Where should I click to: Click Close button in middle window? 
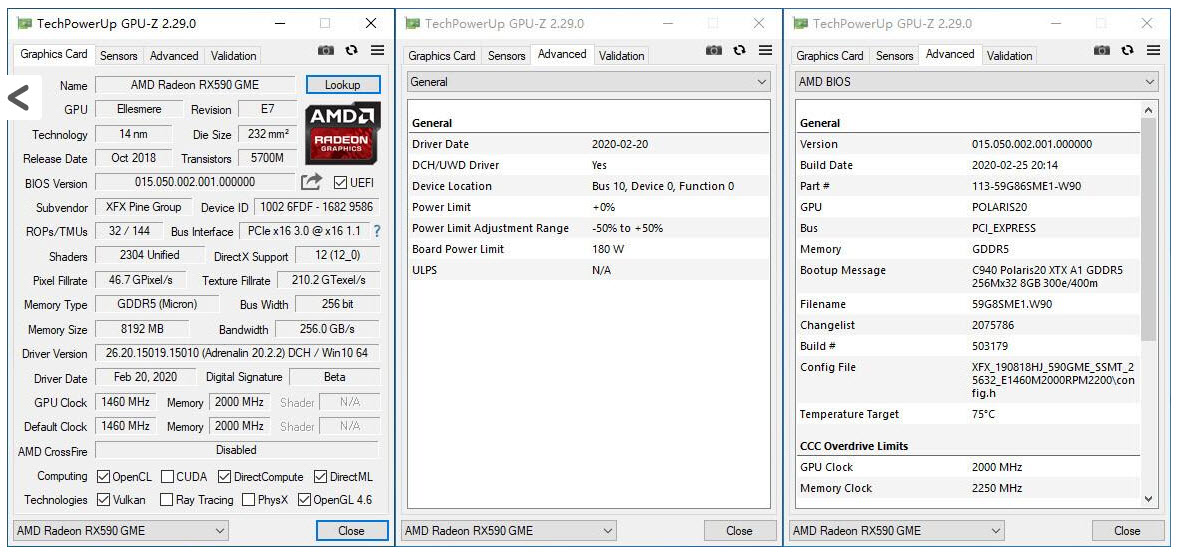tap(739, 530)
